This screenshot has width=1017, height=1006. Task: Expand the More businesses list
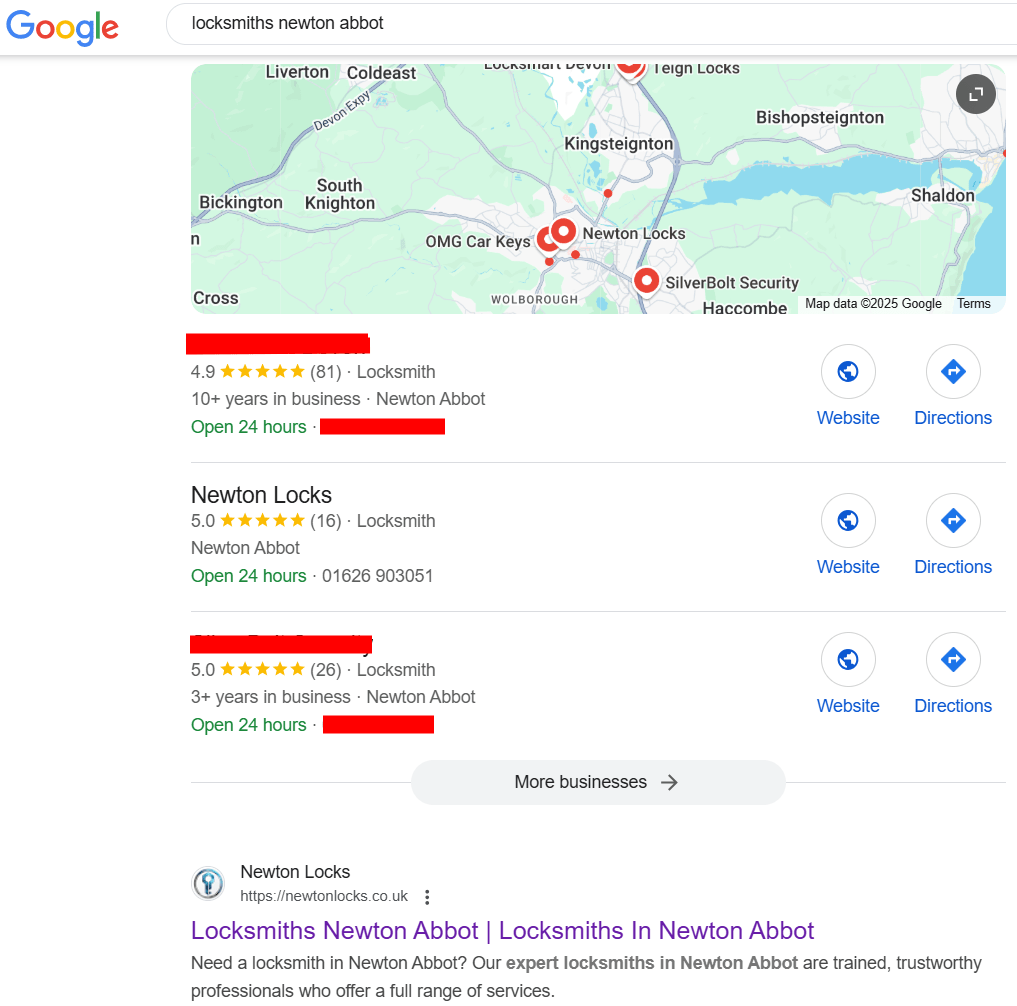tap(597, 782)
